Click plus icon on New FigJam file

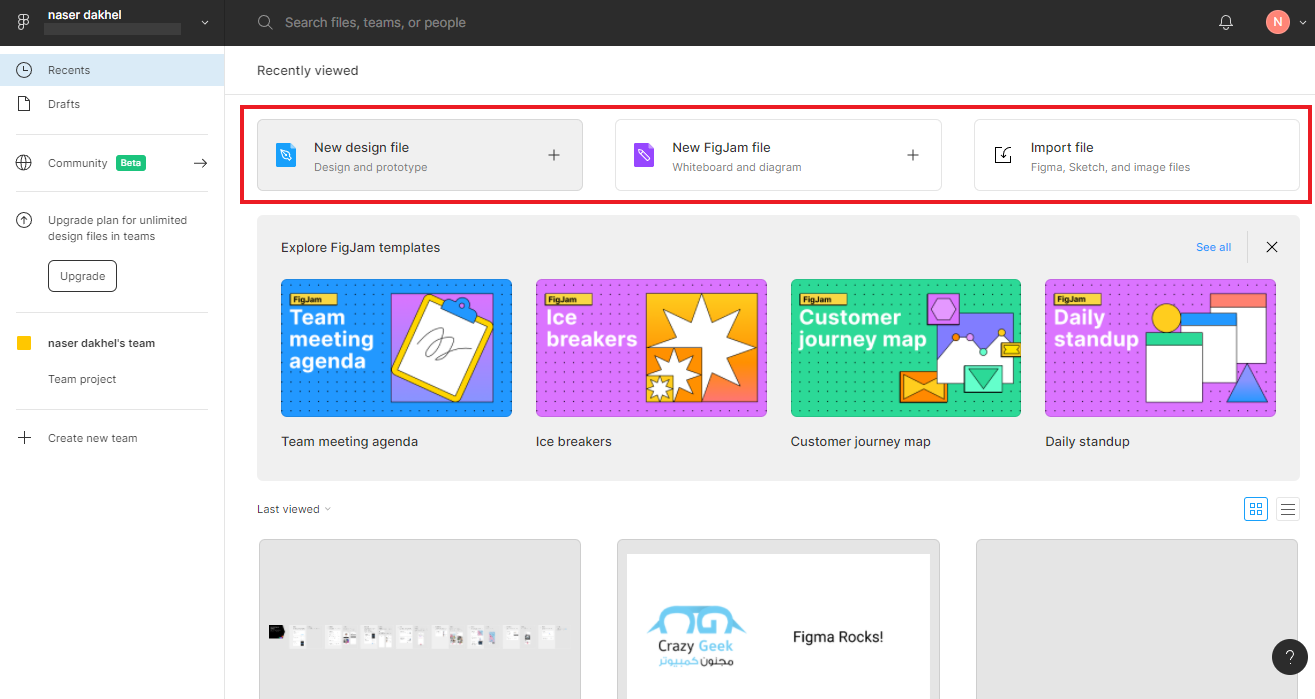[912, 155]
